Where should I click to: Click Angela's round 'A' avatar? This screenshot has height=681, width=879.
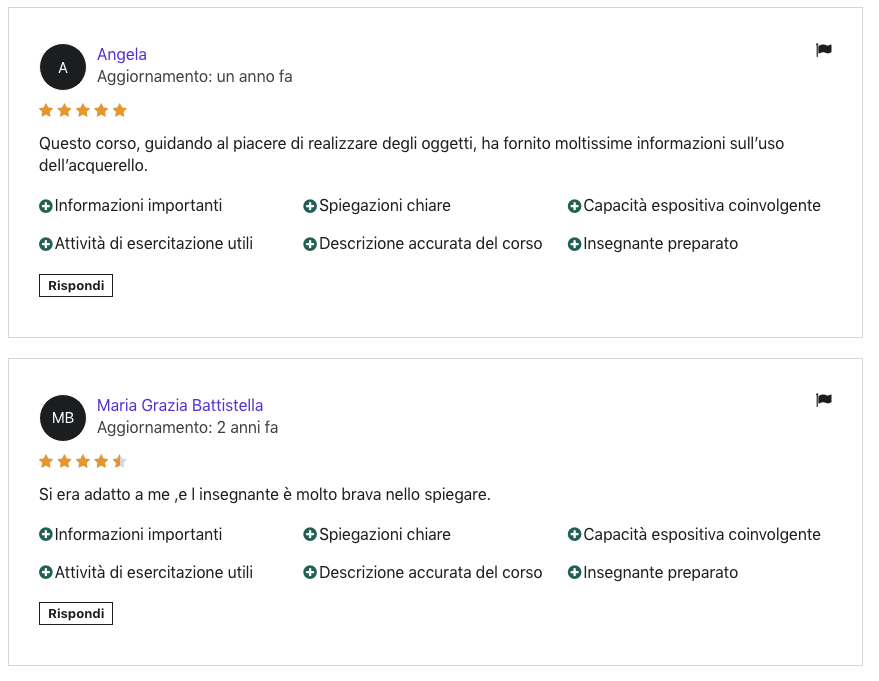tap(63, 67)
